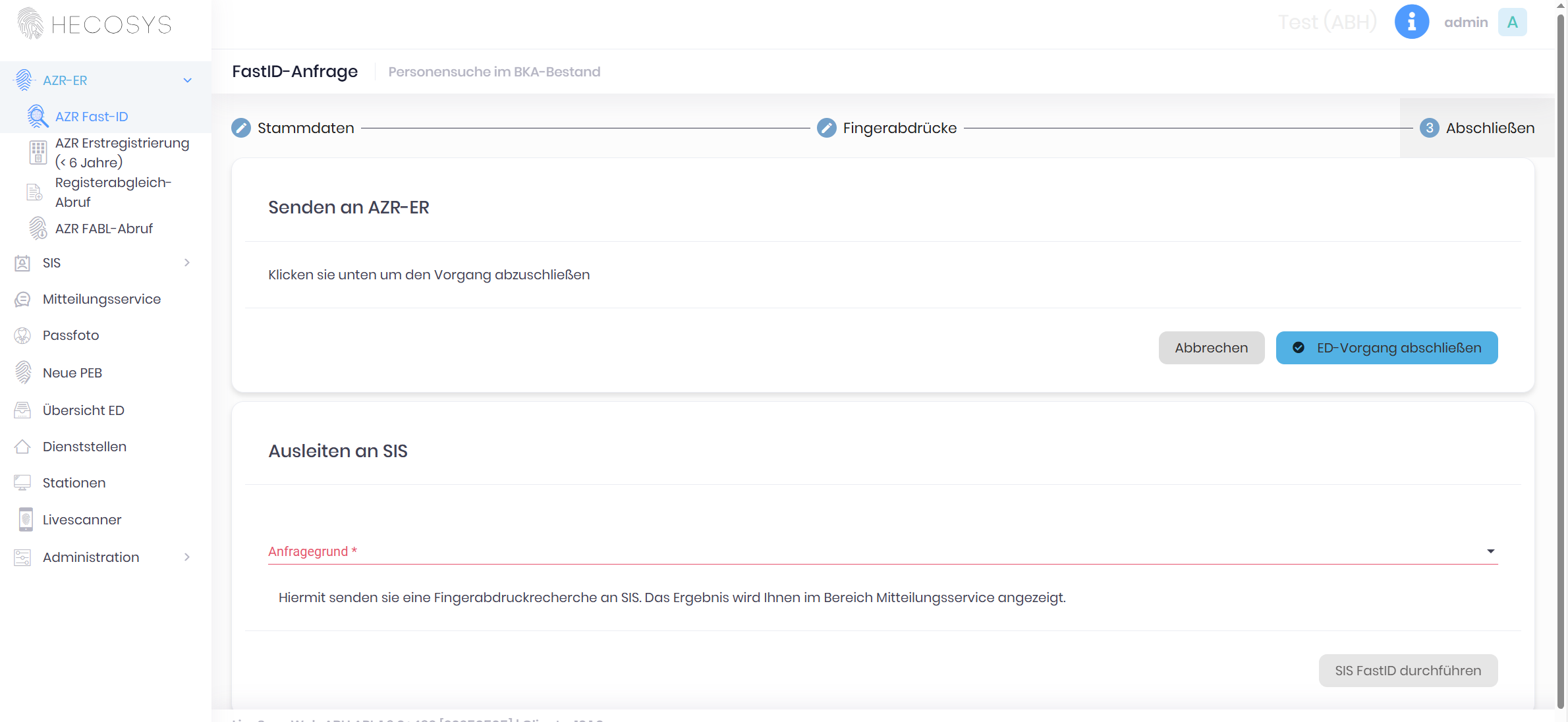Click the Stammdaten step pencil icon
The width and height of the screenshot is (1568, 722).
(x=241, y=128)
